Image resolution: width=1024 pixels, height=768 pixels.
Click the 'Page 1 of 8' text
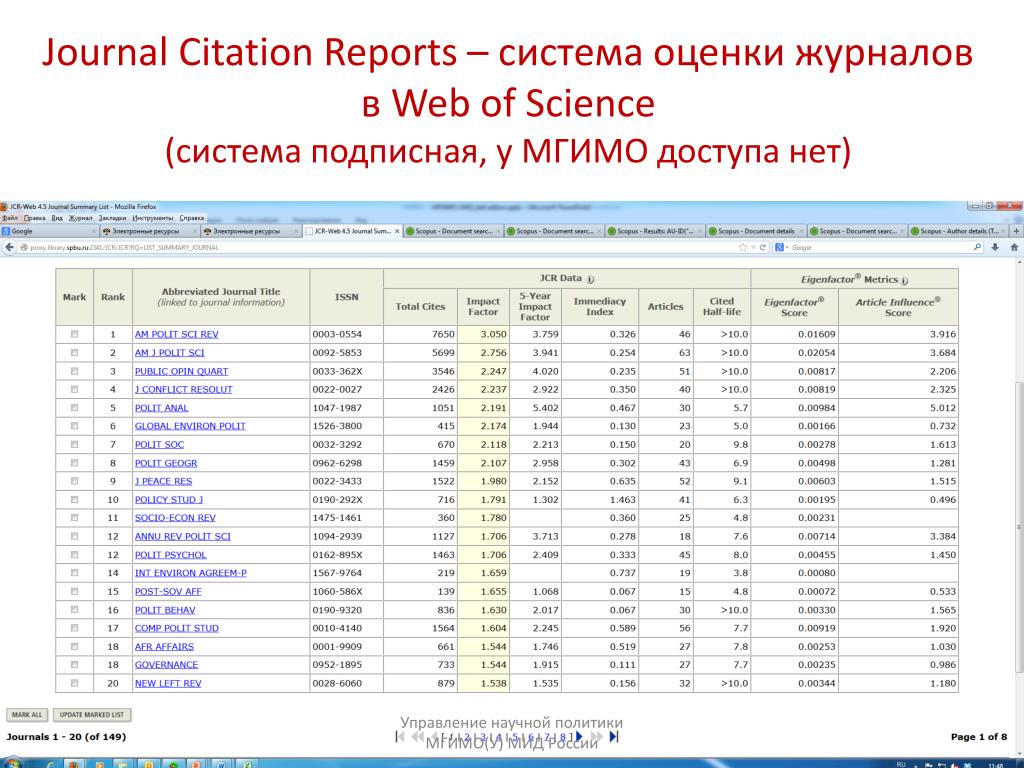pyautogui.click(x=978, y=737)
